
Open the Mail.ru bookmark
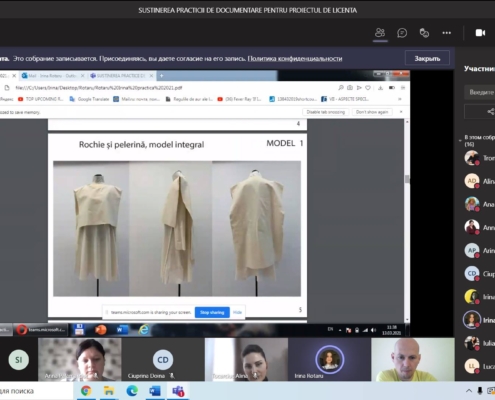click(x=137, y=99)
